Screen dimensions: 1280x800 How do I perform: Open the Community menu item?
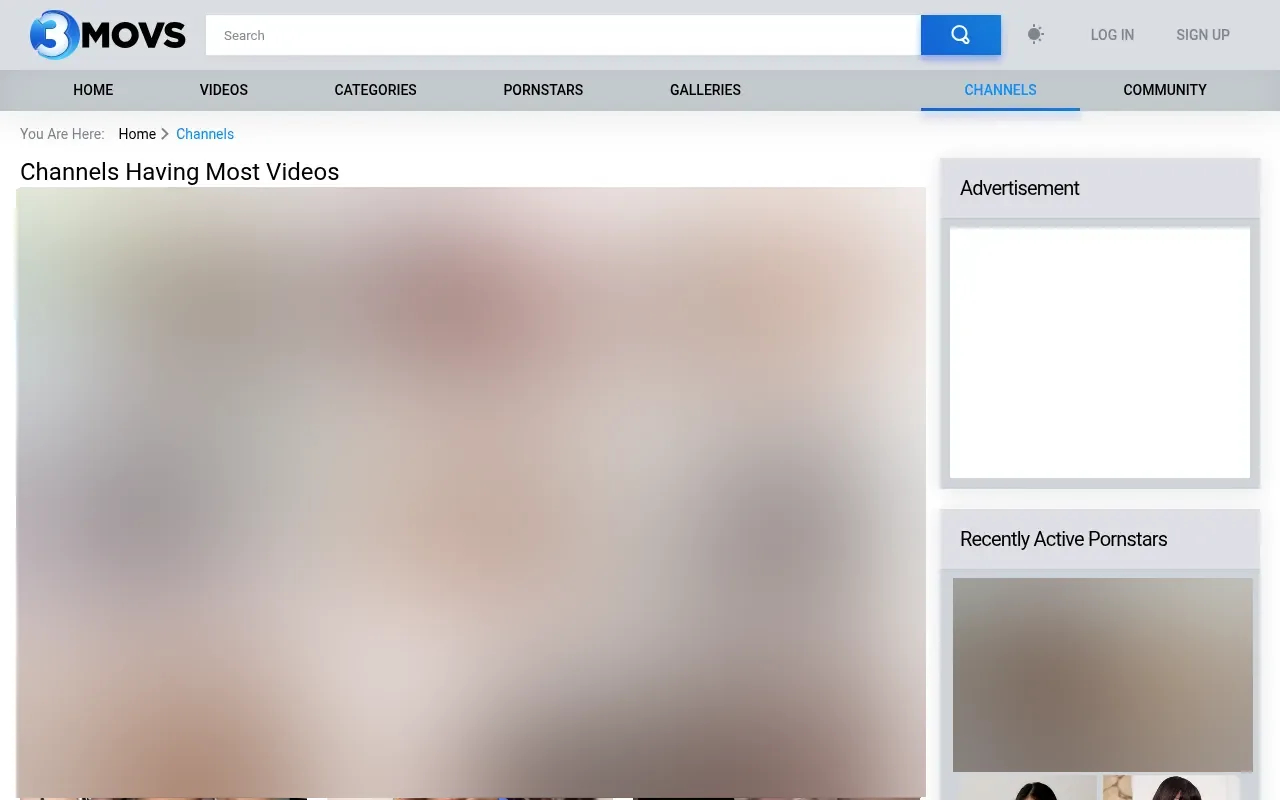1165,90
